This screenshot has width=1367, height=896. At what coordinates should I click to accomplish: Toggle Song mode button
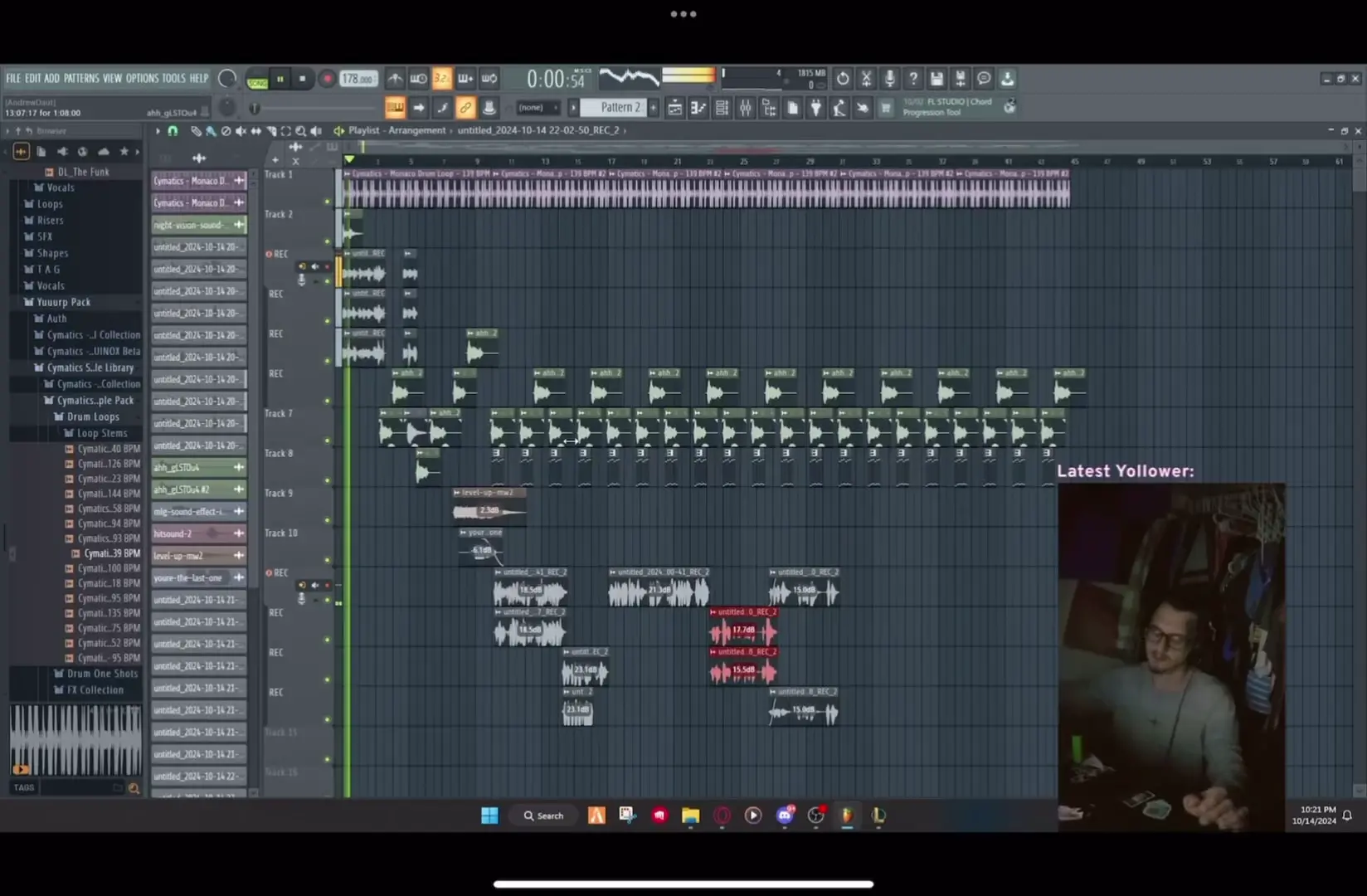[257, 80]
